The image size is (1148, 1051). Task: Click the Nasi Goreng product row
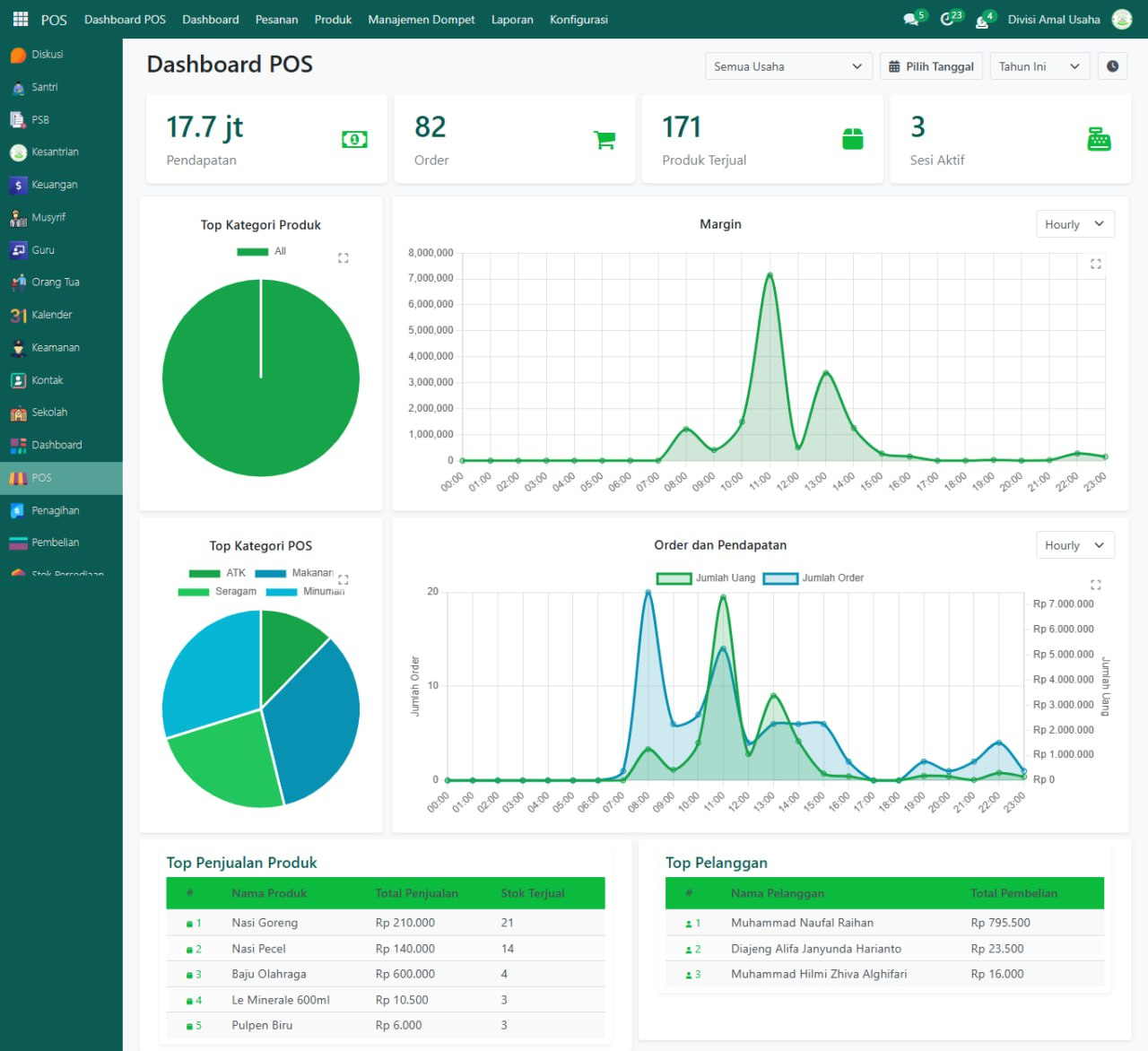tap(265, 923)
